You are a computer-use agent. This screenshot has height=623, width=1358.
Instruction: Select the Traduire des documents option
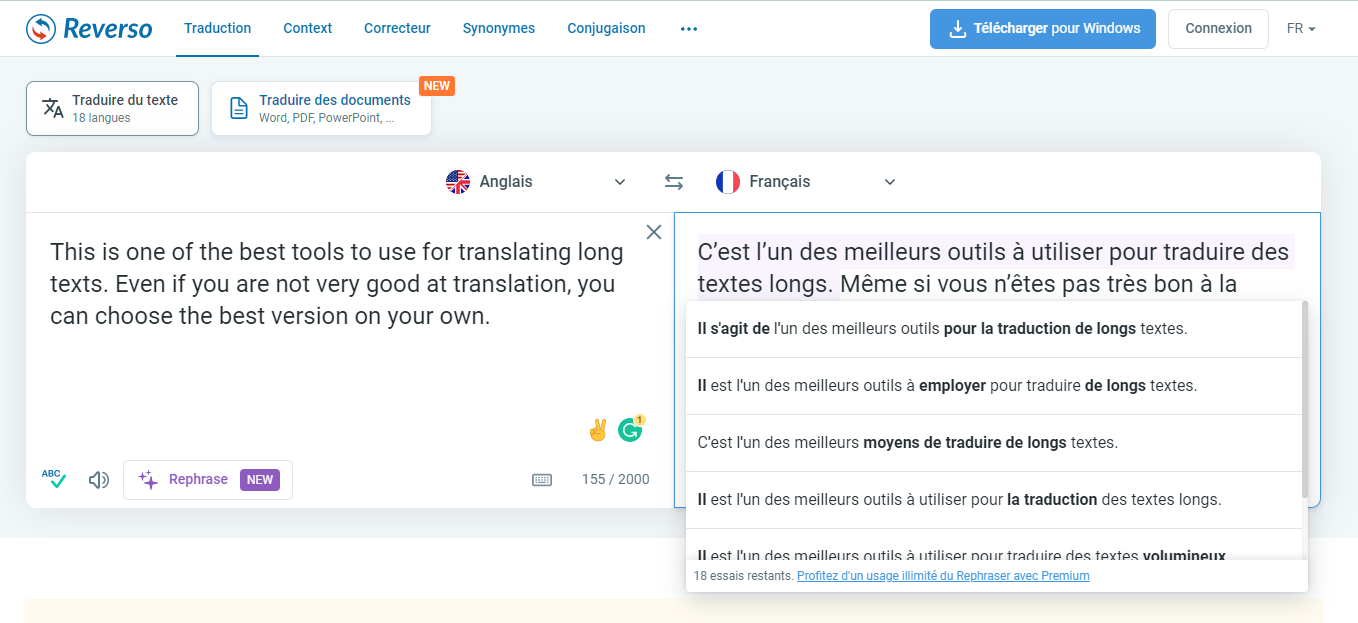[321, 108]
